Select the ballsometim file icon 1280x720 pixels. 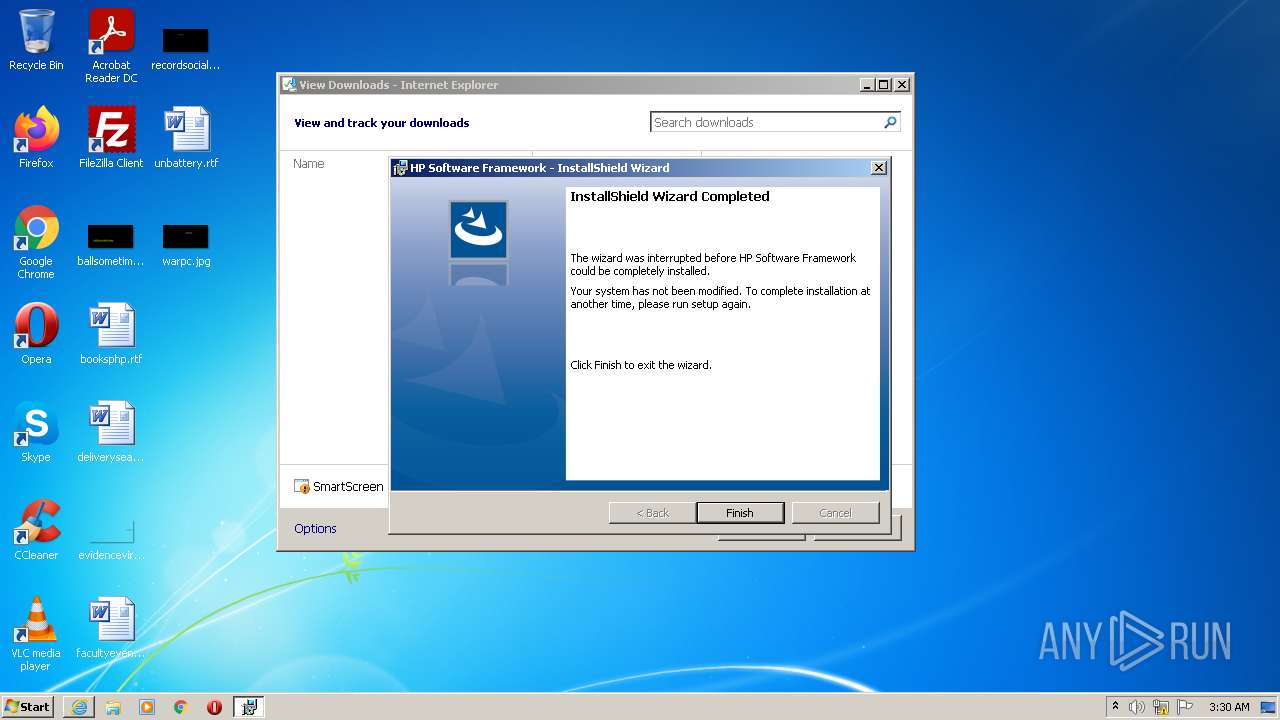111,246
